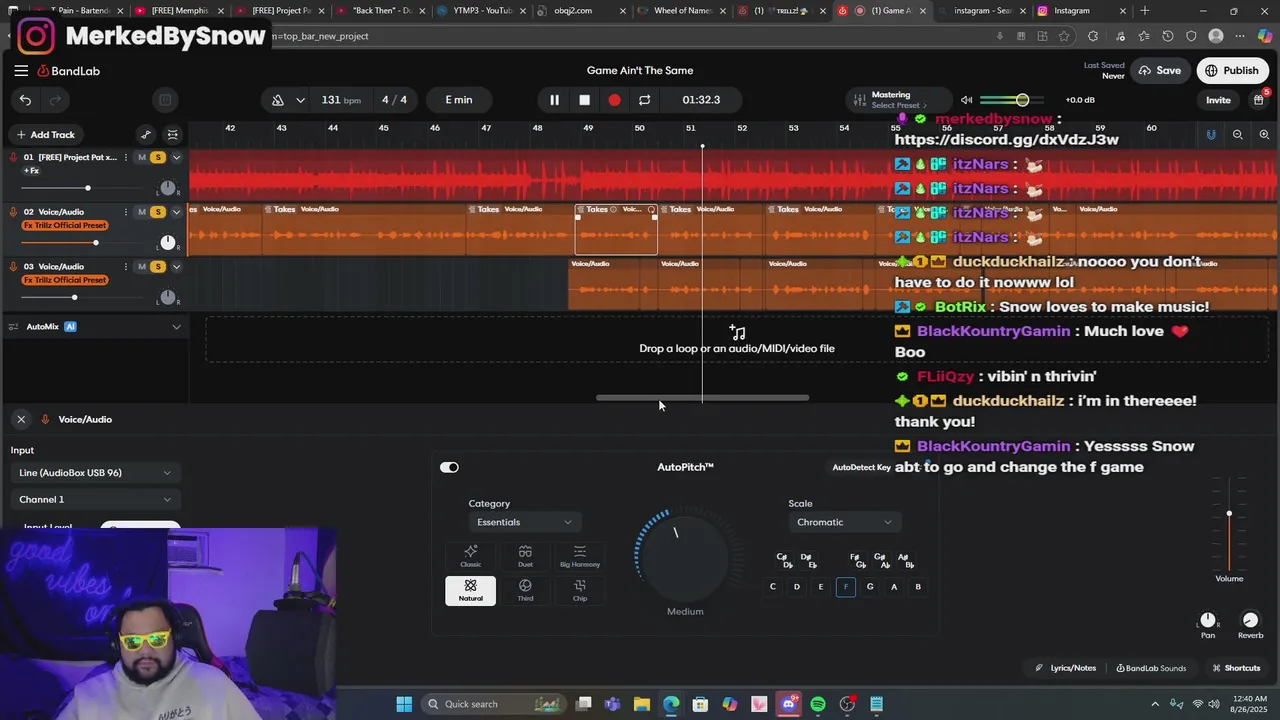This screenshot has height=720, width=1280.
Task: Click the Add Track button
Action: click(45, 135)
